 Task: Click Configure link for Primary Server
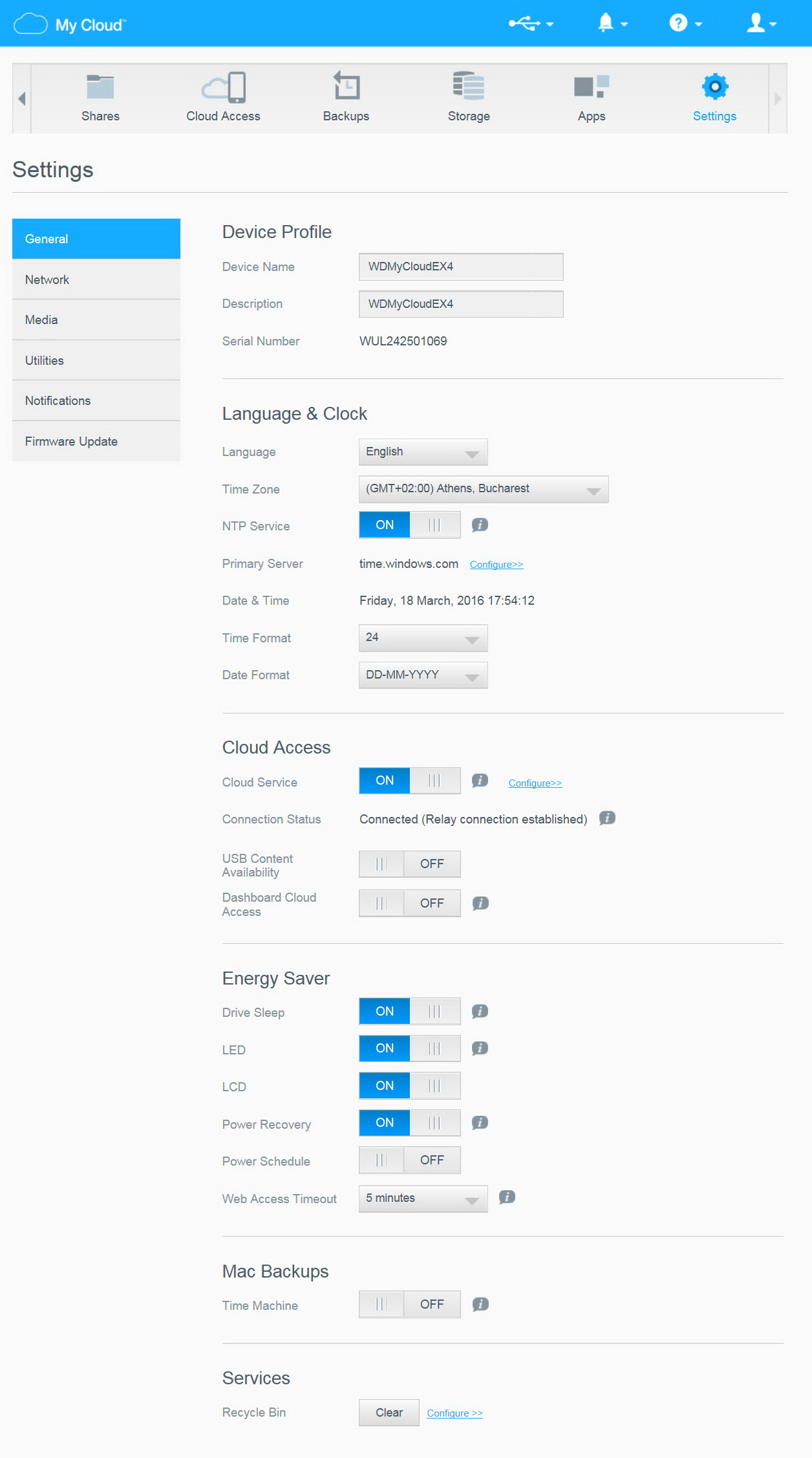497,565
